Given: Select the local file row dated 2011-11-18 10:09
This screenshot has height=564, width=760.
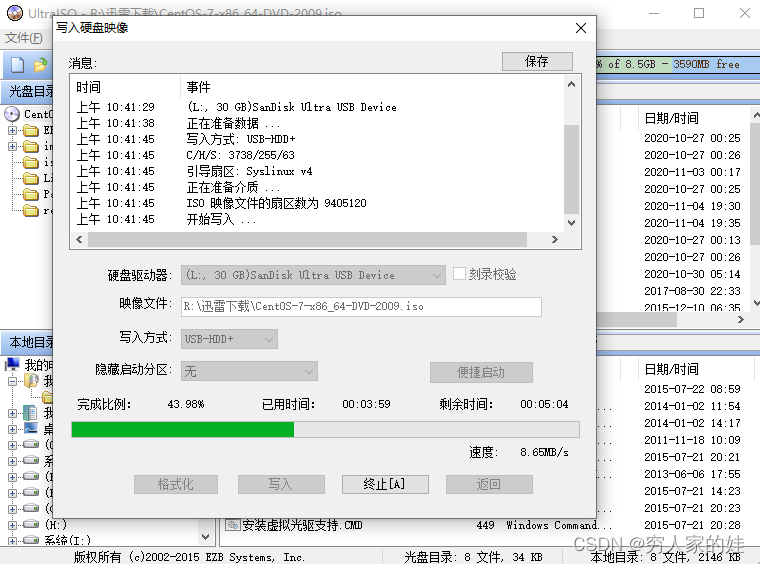Looking at the screenshot, I should tap(692, 440).
